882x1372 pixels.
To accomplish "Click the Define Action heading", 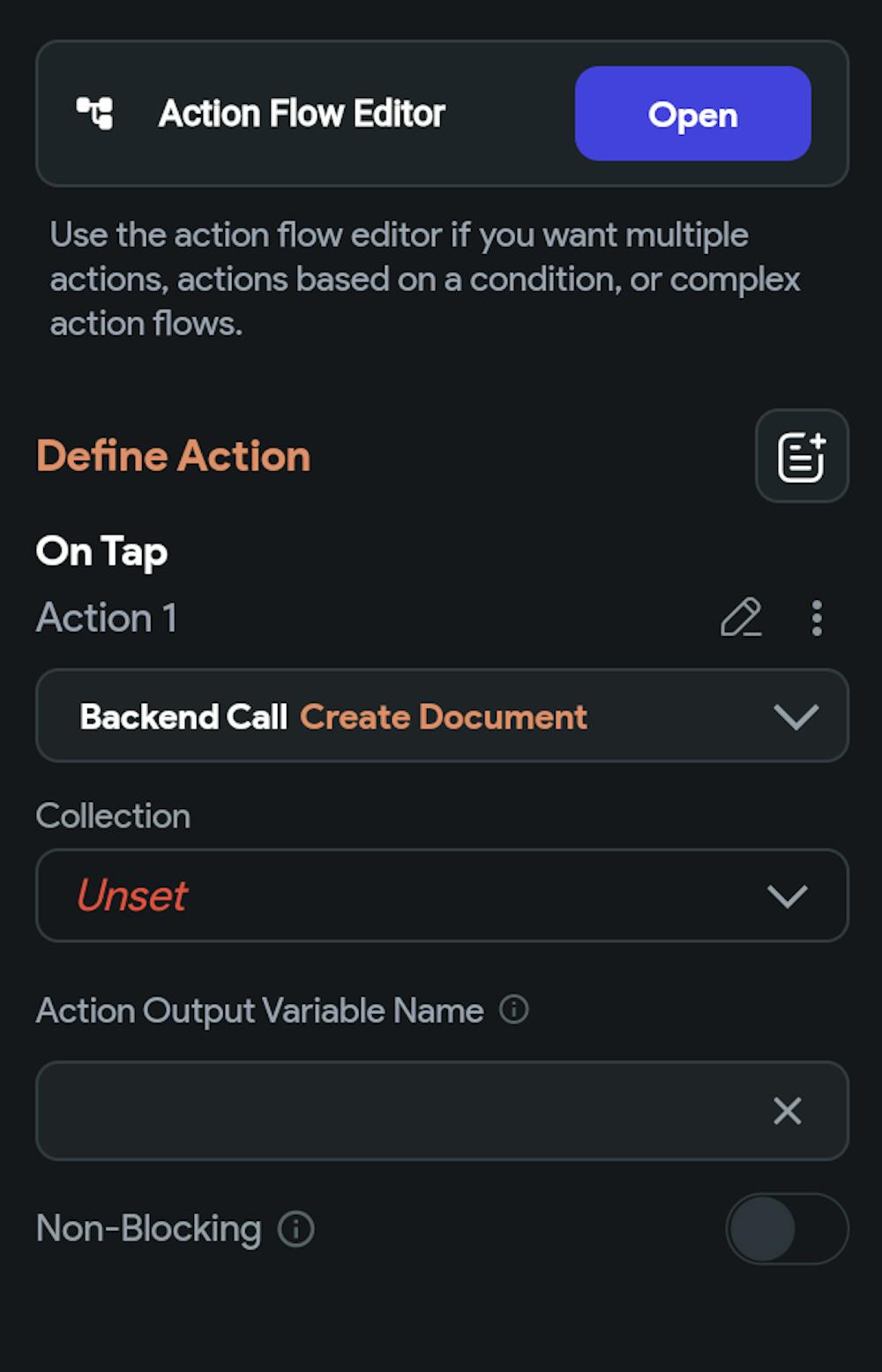I will point(174,456).
